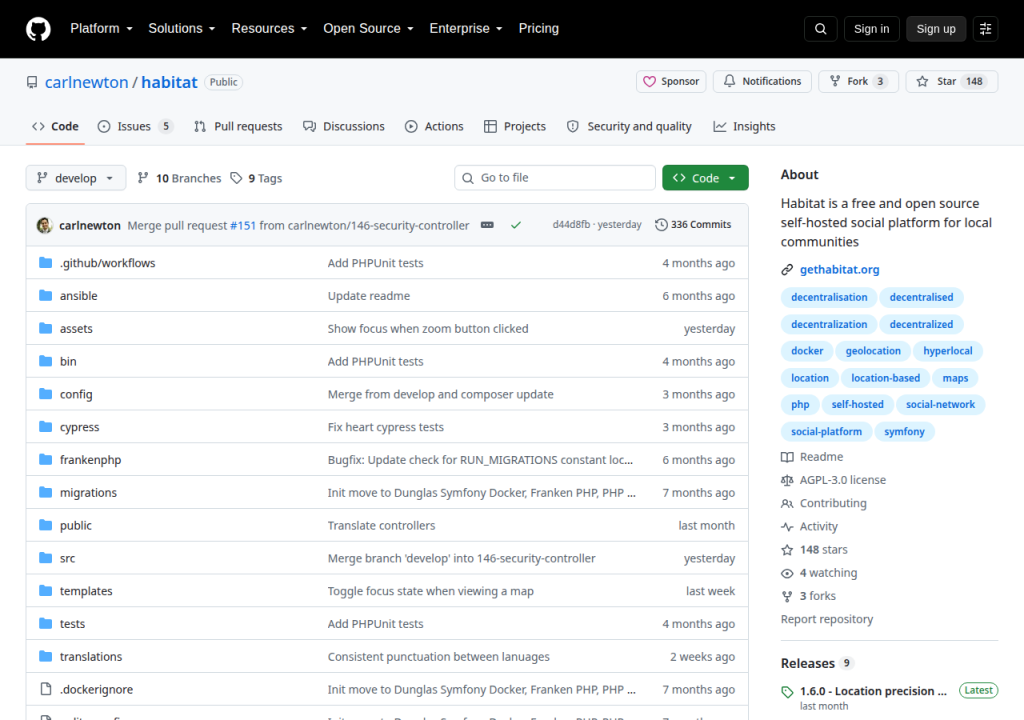Open the appearance settings icon beside Sign up

(x=985, y=29)
